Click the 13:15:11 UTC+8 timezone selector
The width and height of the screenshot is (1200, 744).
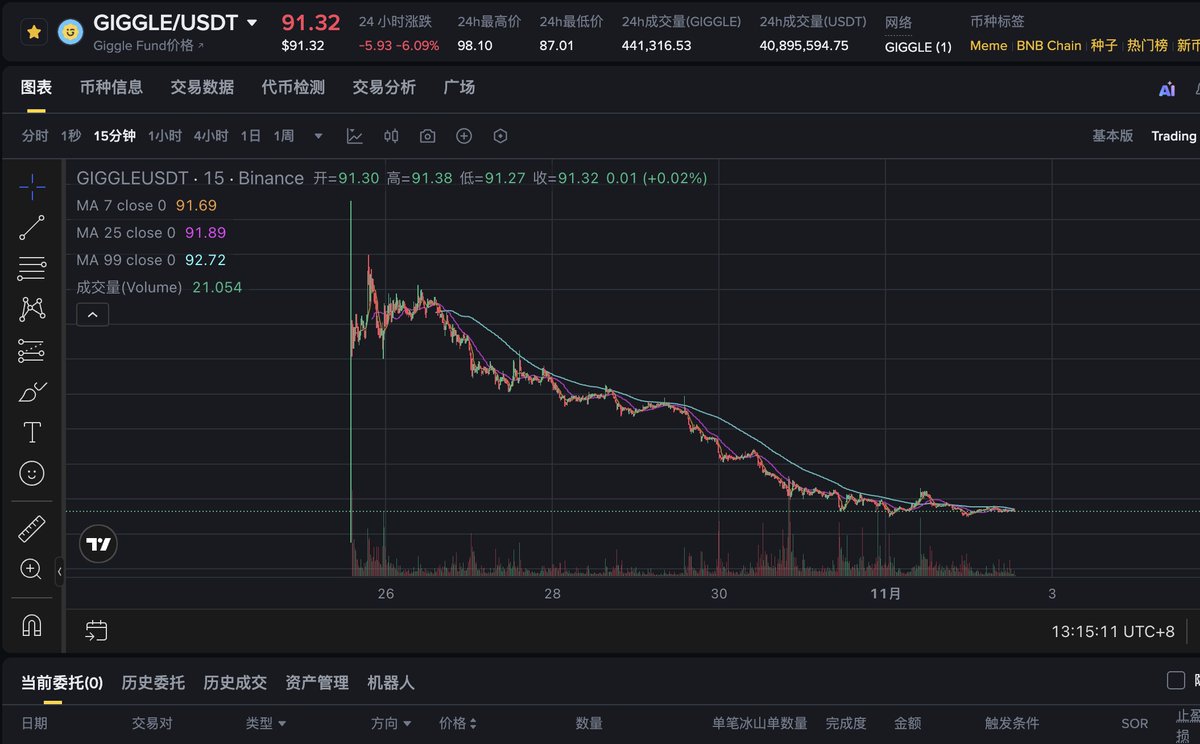(1113, 632)
